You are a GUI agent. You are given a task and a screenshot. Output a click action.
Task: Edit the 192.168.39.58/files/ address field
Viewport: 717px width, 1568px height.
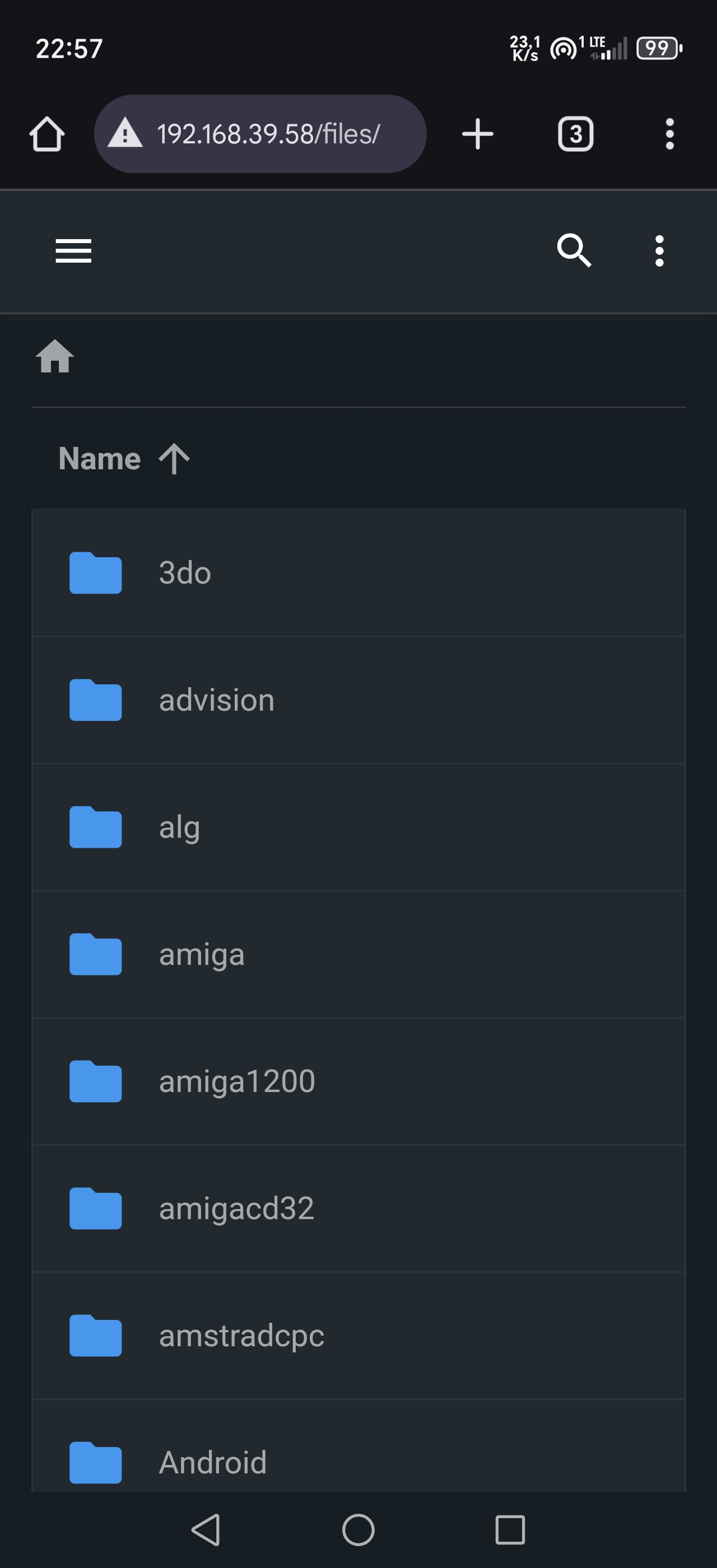tap(268, 134)
